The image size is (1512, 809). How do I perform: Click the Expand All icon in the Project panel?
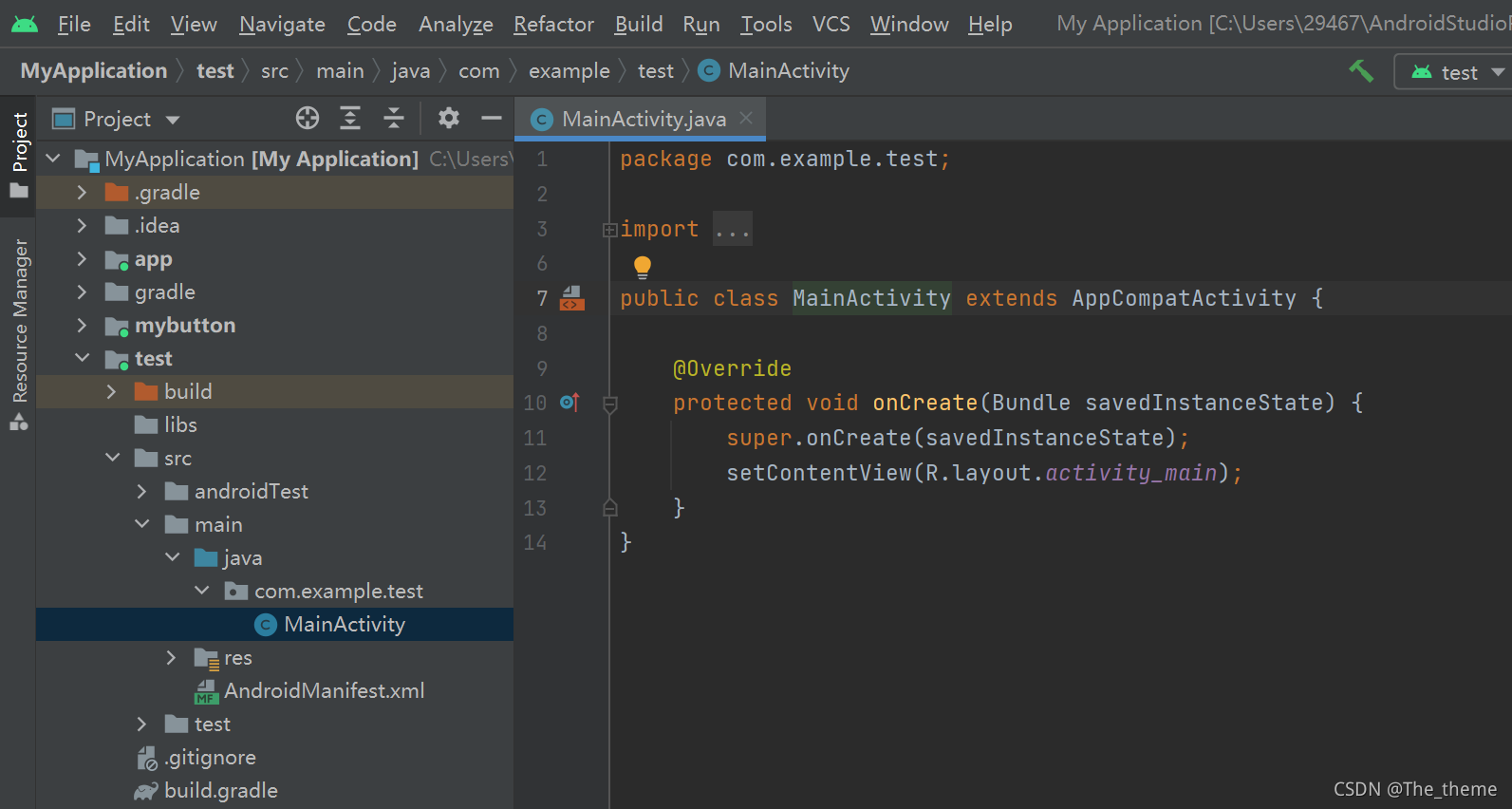(x=350, y=118)
